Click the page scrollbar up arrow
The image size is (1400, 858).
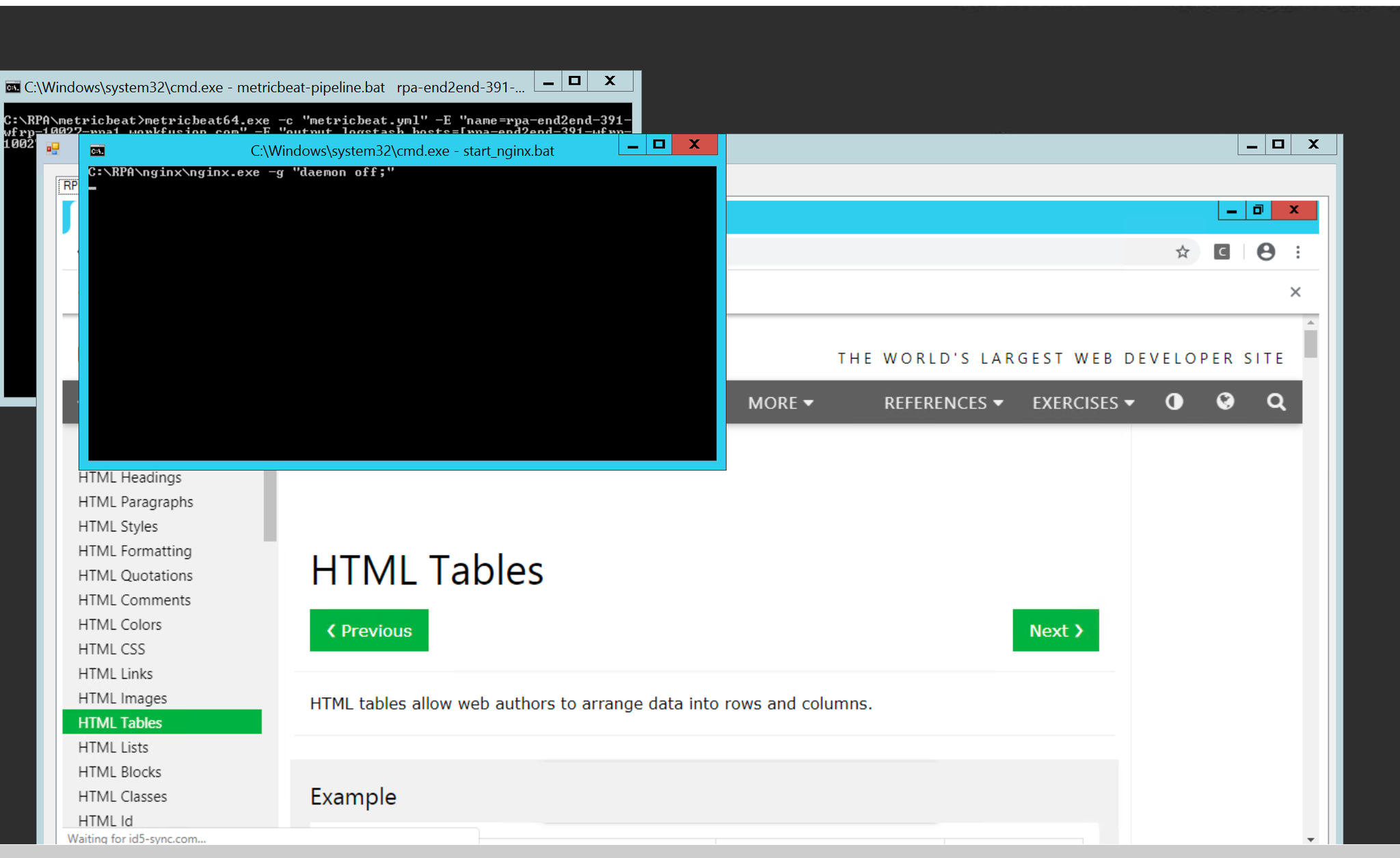pyautogui.click(x=1310, y=322)
